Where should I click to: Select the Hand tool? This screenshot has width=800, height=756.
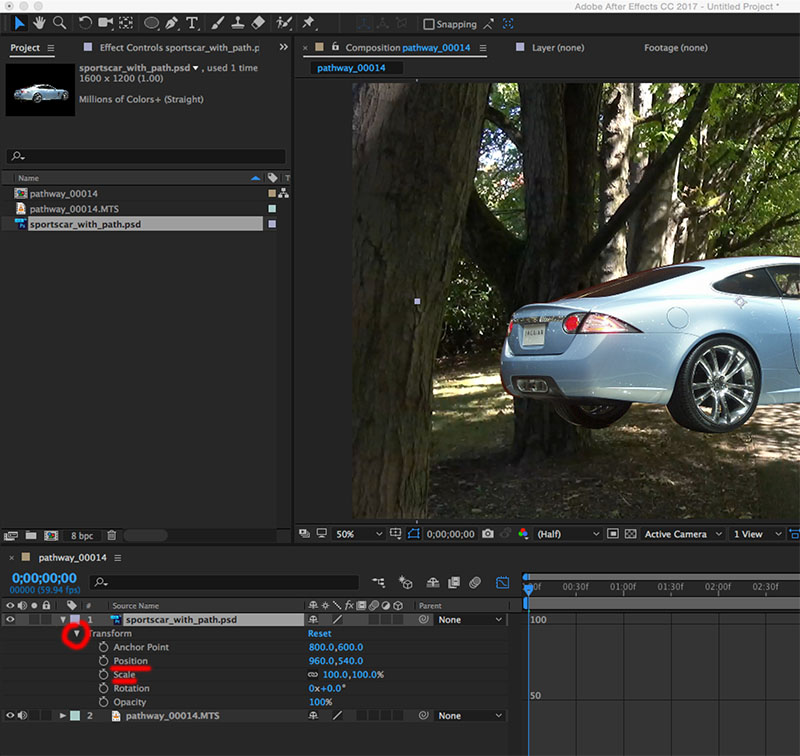39,23
